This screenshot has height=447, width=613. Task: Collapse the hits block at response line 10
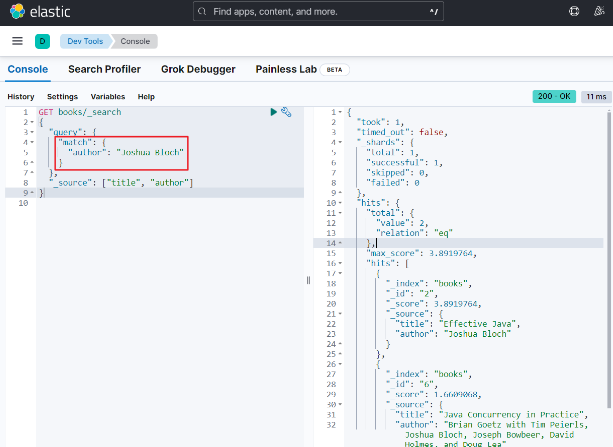340,203
